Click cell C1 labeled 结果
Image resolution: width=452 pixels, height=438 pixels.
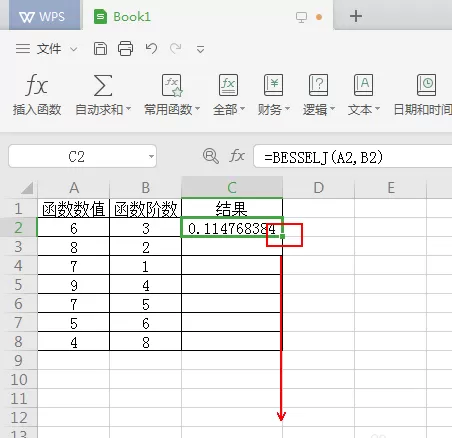tap(232, 208)
